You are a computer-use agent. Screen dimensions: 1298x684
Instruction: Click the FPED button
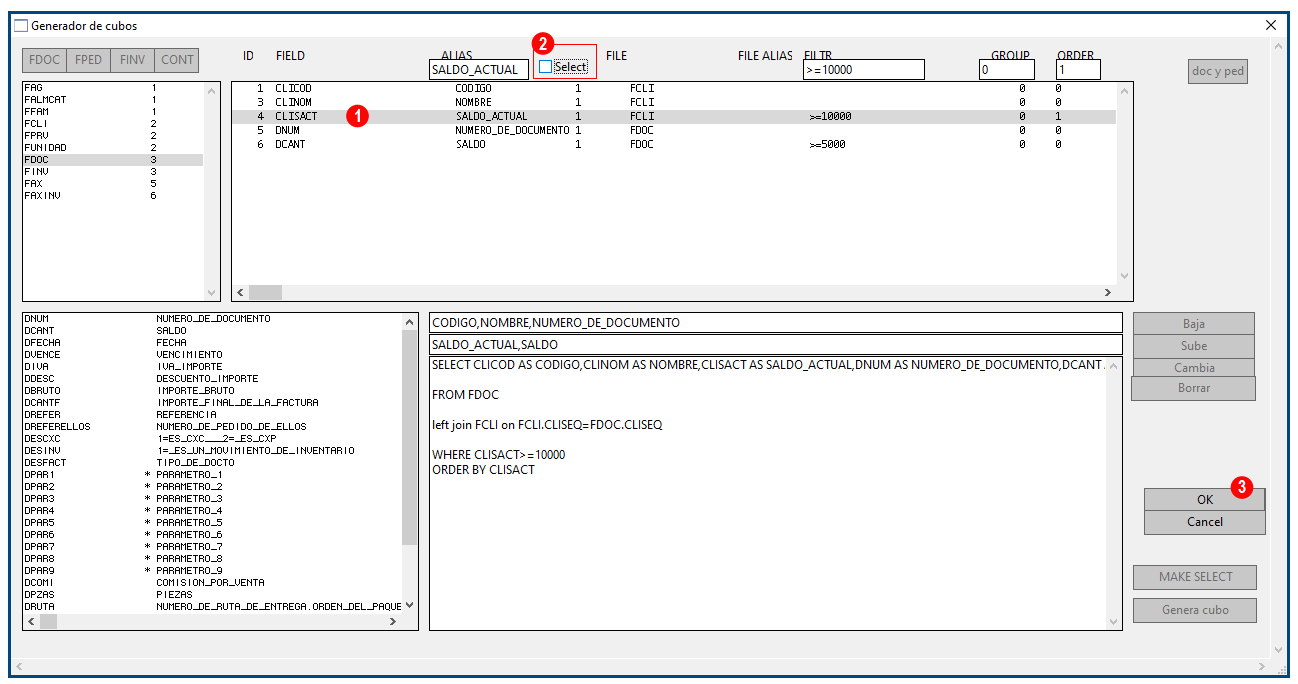88,60
